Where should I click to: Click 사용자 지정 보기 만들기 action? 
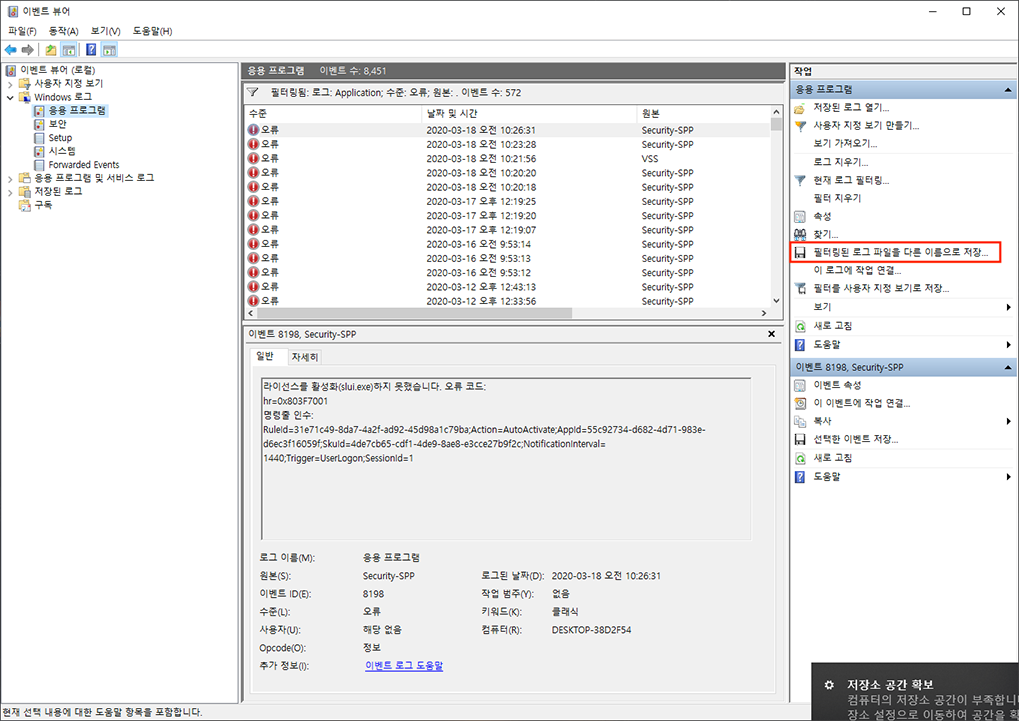click(866, 125)
